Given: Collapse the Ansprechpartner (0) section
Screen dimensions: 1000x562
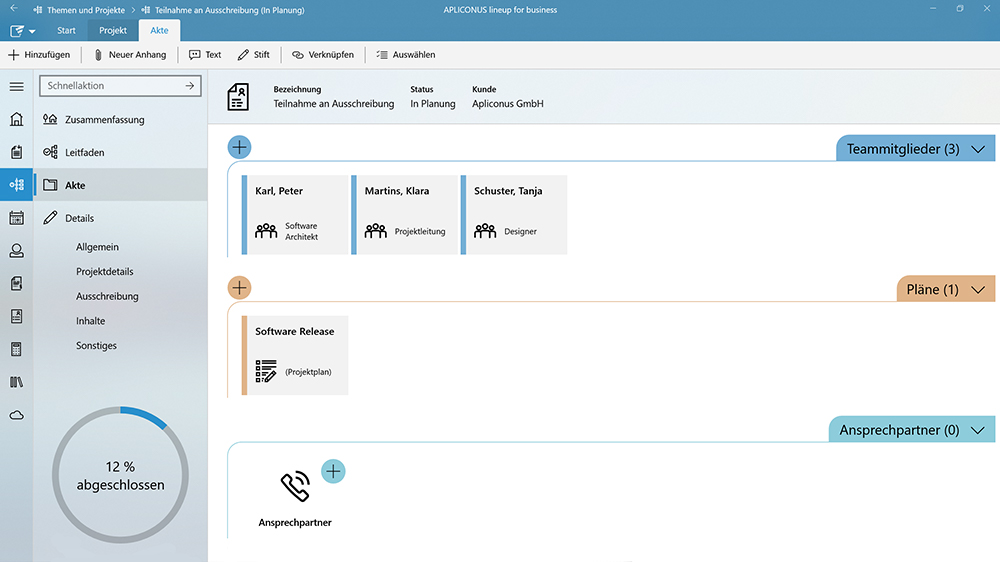Looking at the screenshot, I should (978, 431).
